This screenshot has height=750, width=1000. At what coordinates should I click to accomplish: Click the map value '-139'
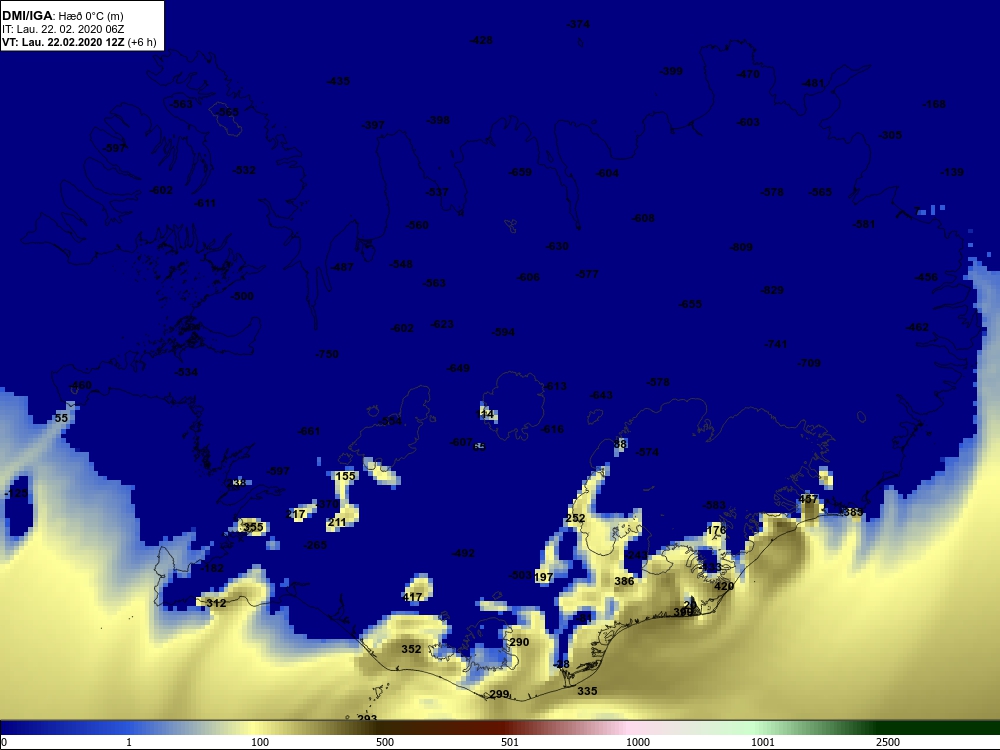pos(952,172)
